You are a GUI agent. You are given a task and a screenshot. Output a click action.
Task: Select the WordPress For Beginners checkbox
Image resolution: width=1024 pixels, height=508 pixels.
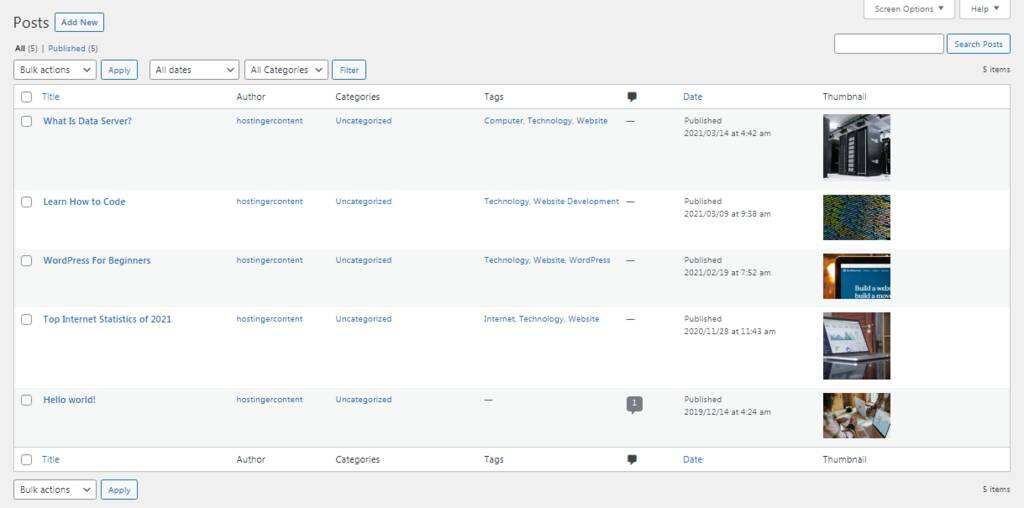pos(27,261)
